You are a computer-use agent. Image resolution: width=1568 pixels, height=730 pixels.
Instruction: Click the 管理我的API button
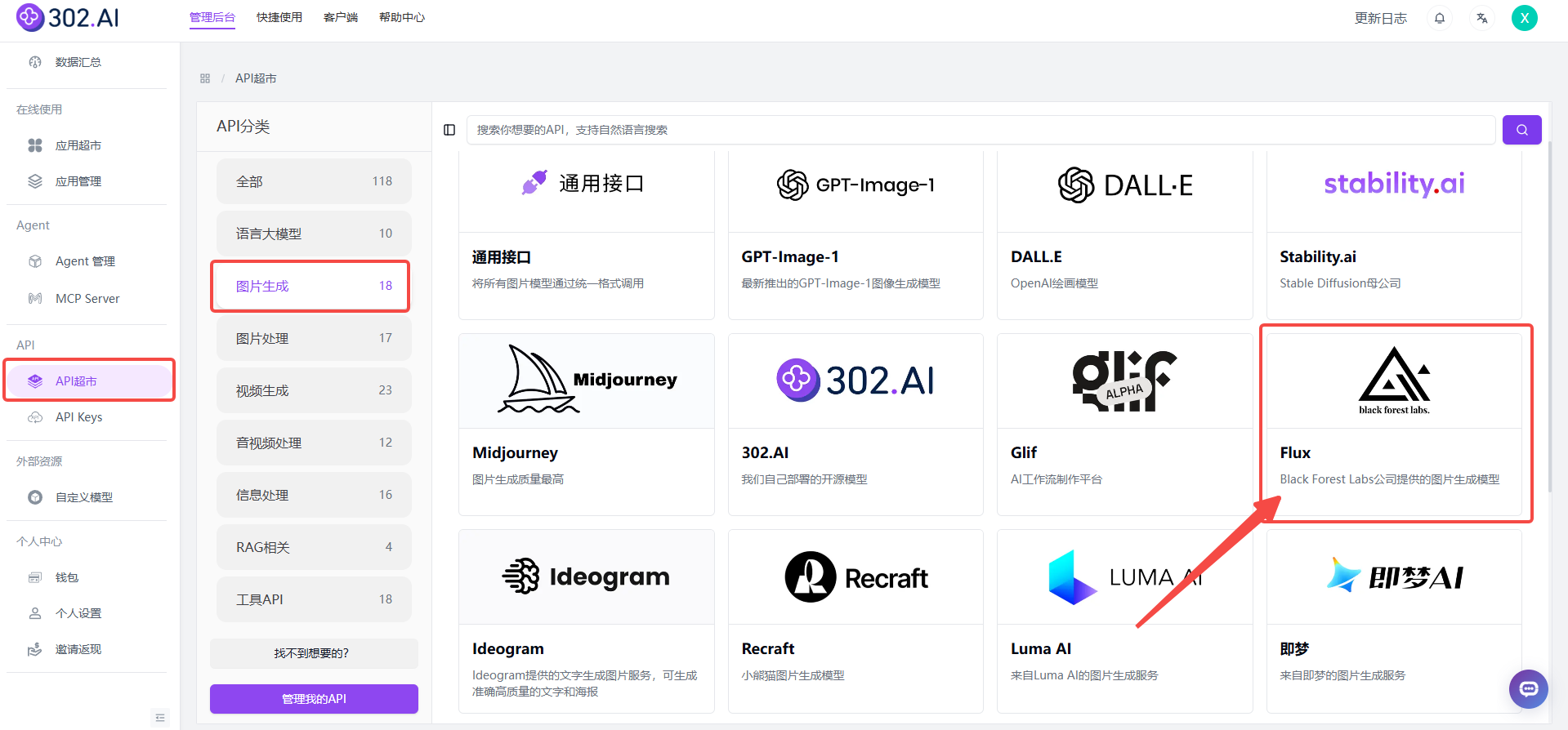[x=314, y=699]
